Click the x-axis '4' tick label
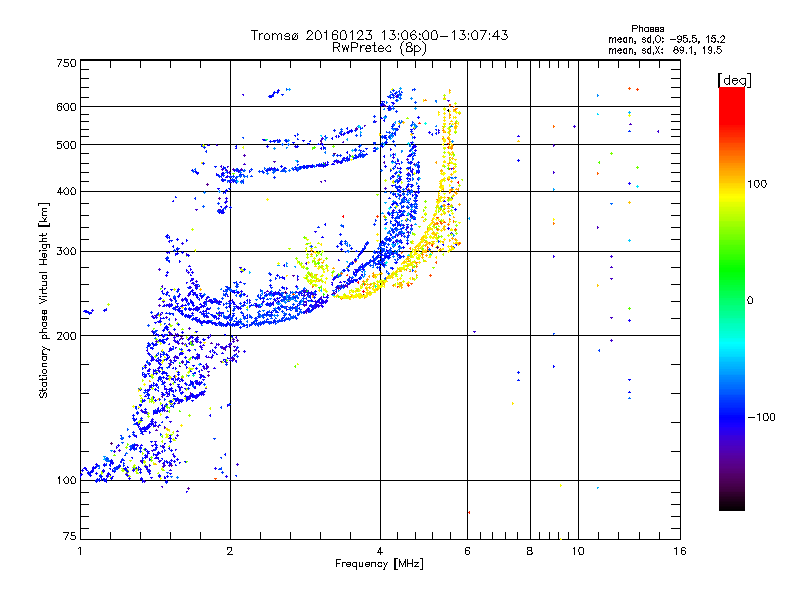This screenshot has width=800, height=600. pyautogui.click(x=380, y=551)
